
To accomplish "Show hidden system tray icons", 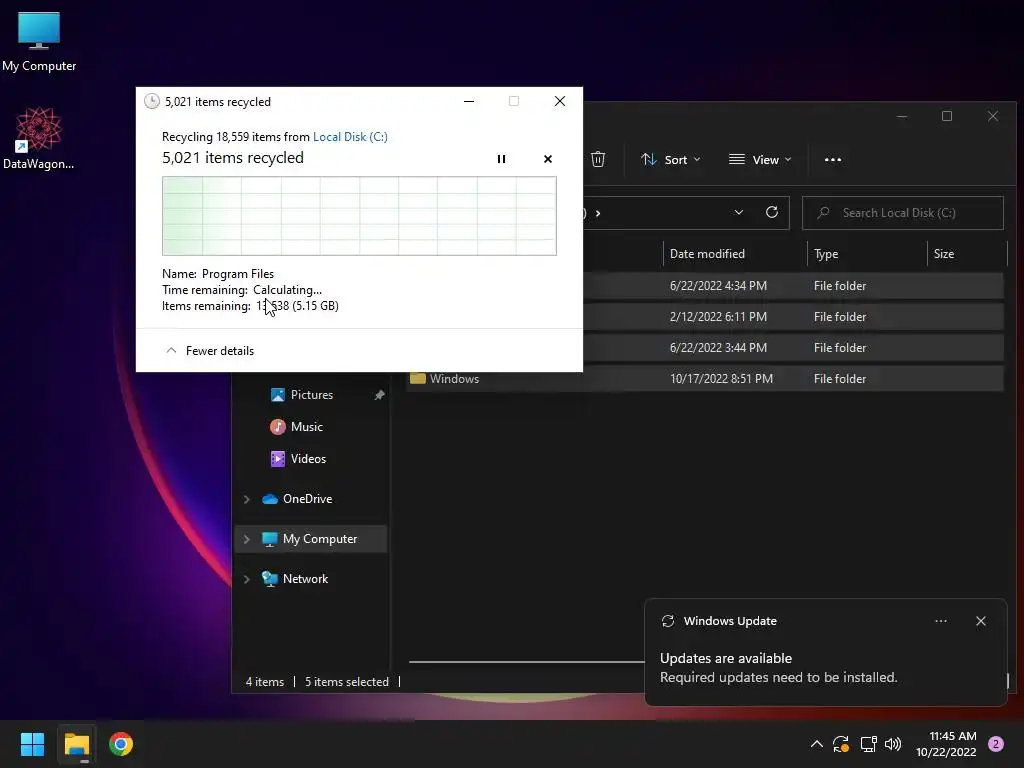I will (816, 744).
